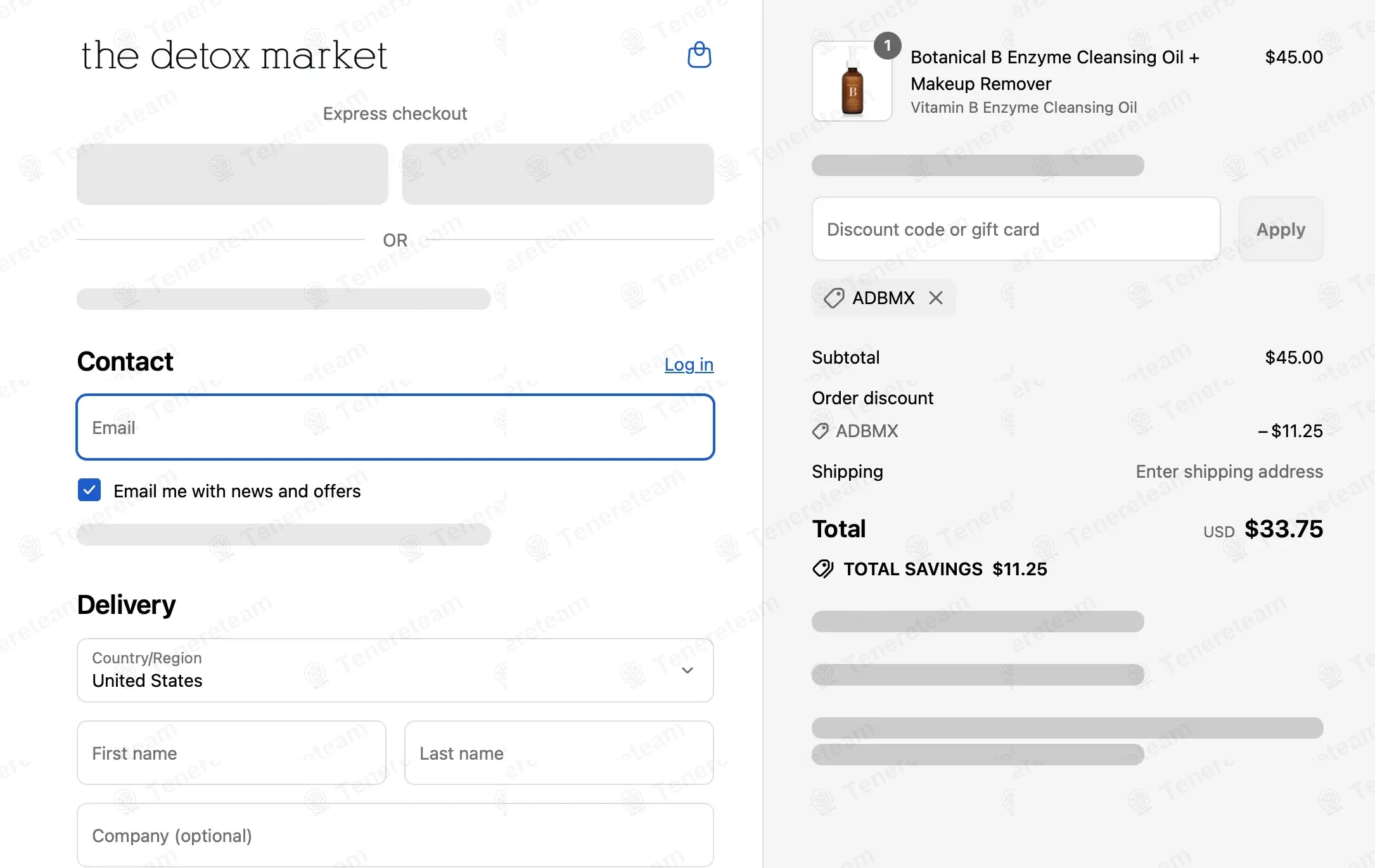Image resolution: width=1375 pixels, height=868 pixels.
Task: Click the USD currency label
Action: [1218, 532]
